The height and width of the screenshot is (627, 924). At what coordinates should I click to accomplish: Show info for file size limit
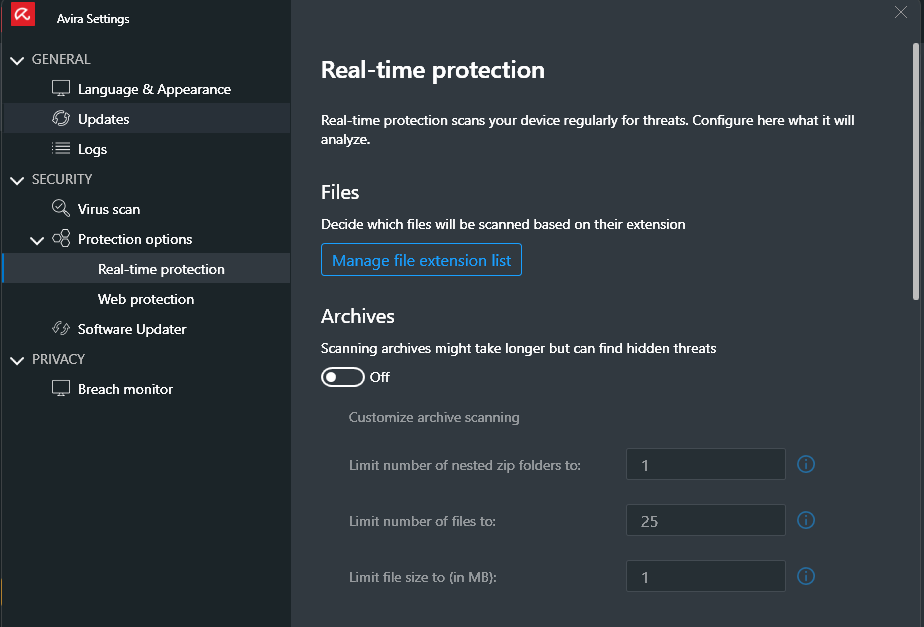806,576
